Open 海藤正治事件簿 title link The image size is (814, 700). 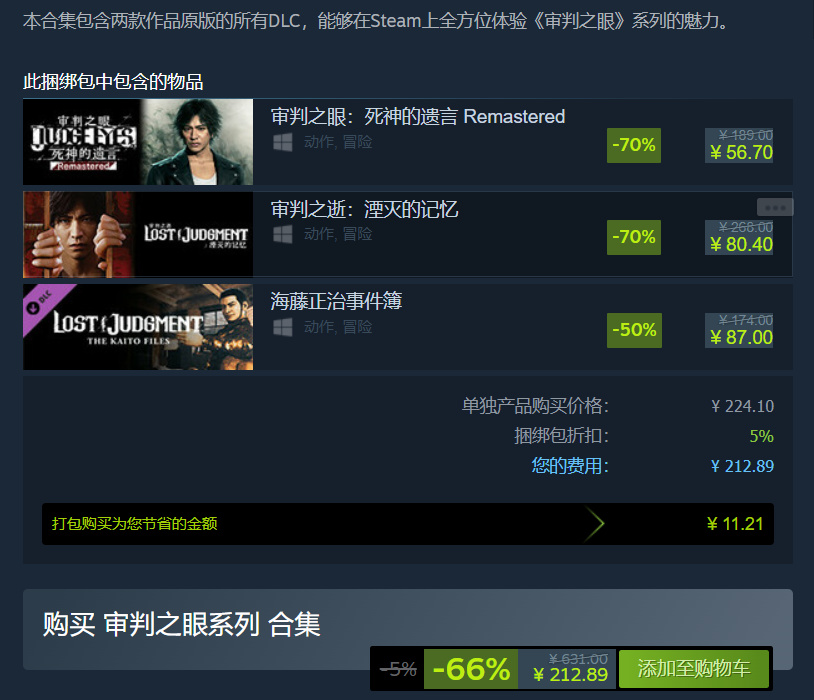(x=336, y=301)
